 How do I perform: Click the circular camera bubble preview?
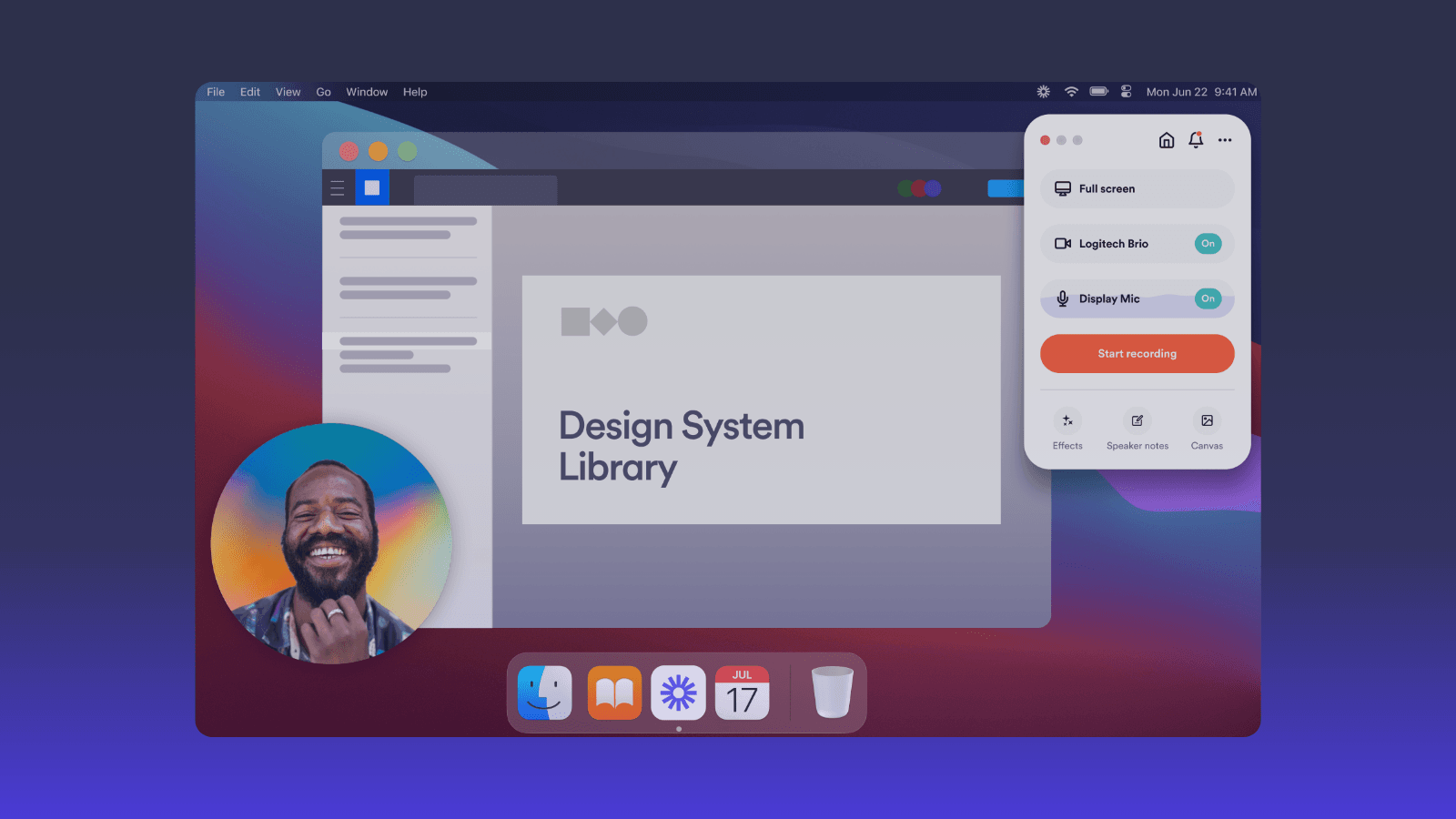click(x=331, y=543)
